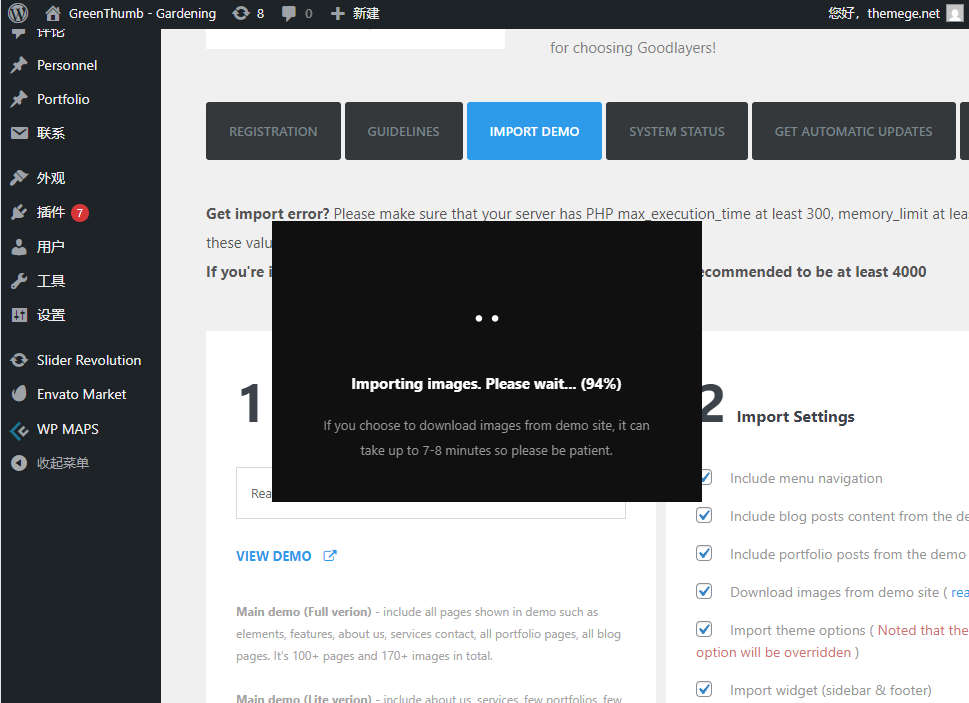
Task: Click the Include menu navigation label
Action: tap(806, 478)
